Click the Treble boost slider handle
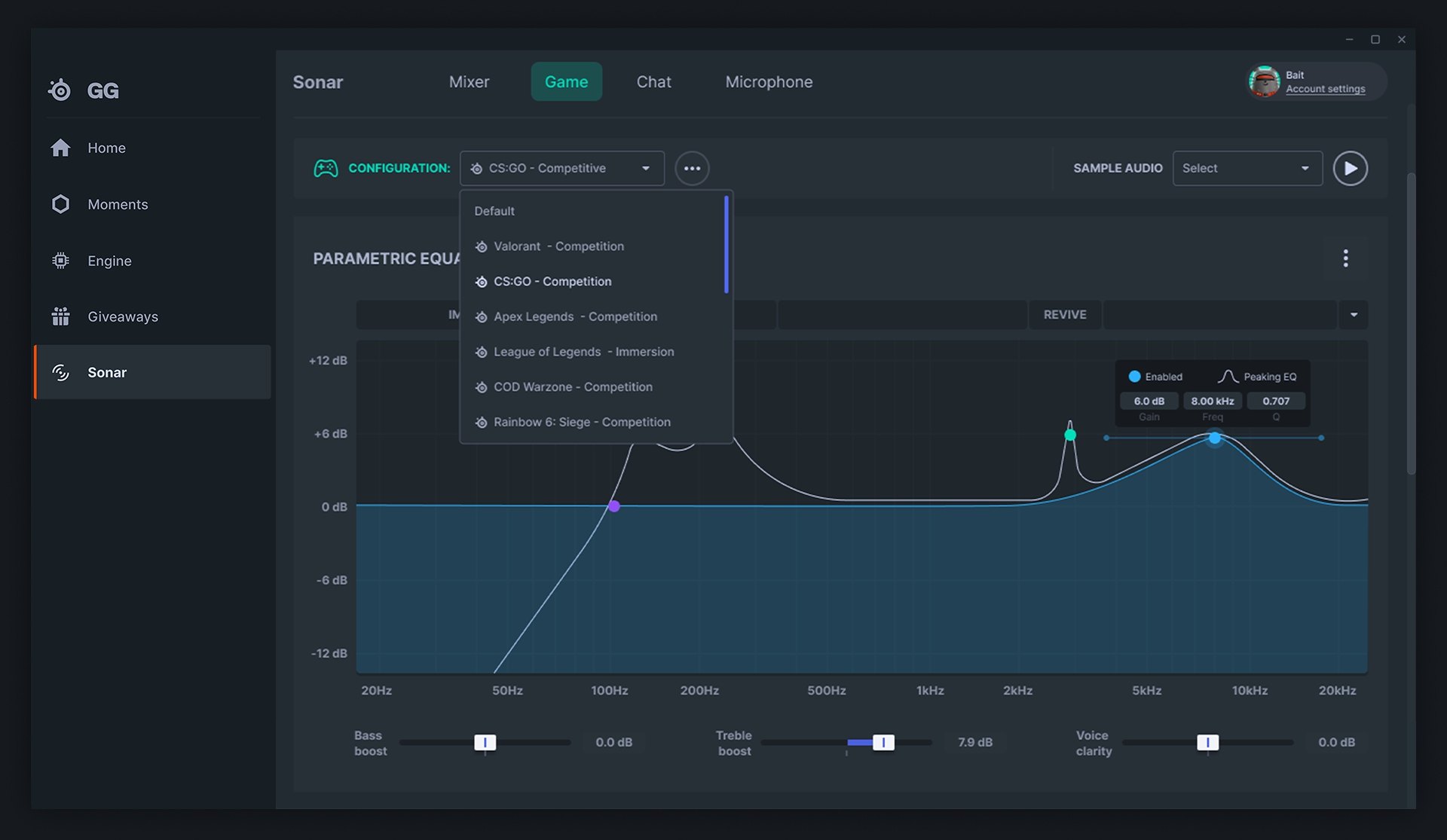Viewport: 1447px width, 840px height. [x=883, y=742]
